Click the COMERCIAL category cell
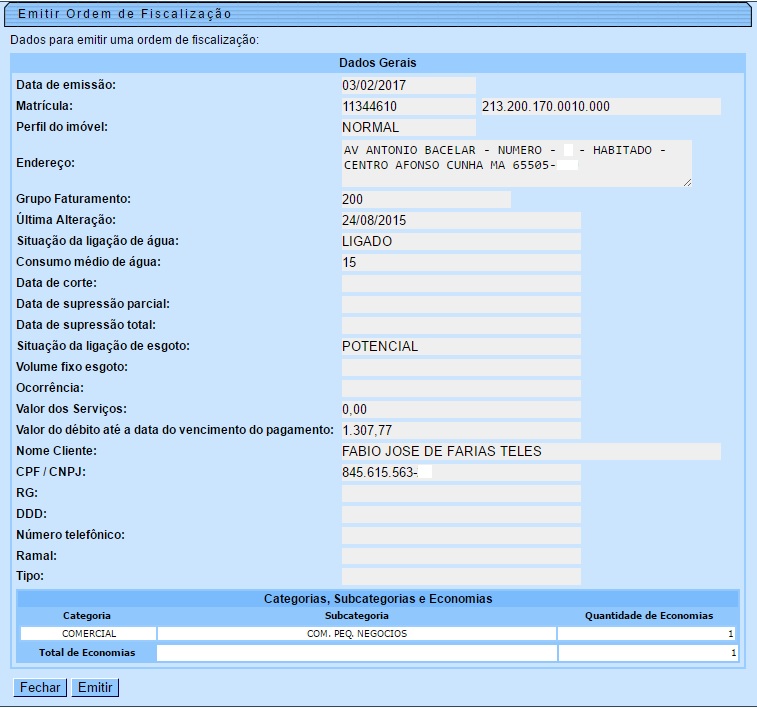The width and height of the screenshot is (757, 708). [x=88, y=633]
